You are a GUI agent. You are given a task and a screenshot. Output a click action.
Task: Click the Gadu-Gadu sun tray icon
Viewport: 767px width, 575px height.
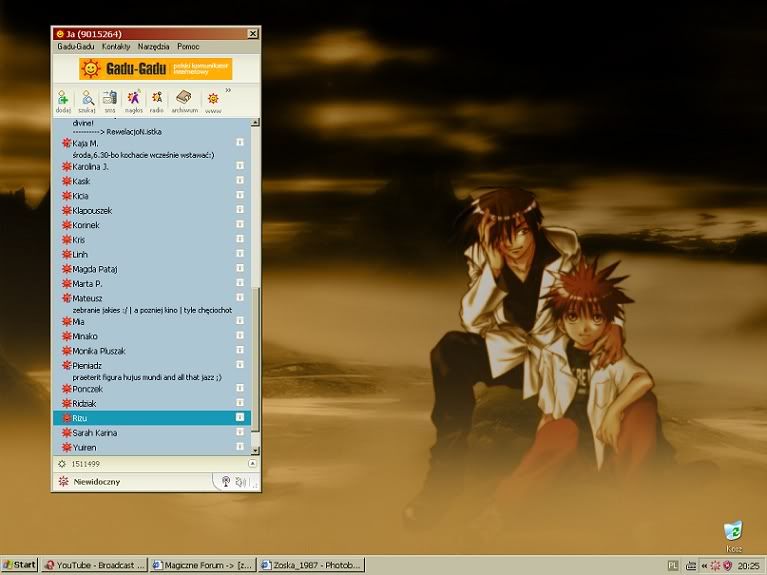[x=715, y=566]
